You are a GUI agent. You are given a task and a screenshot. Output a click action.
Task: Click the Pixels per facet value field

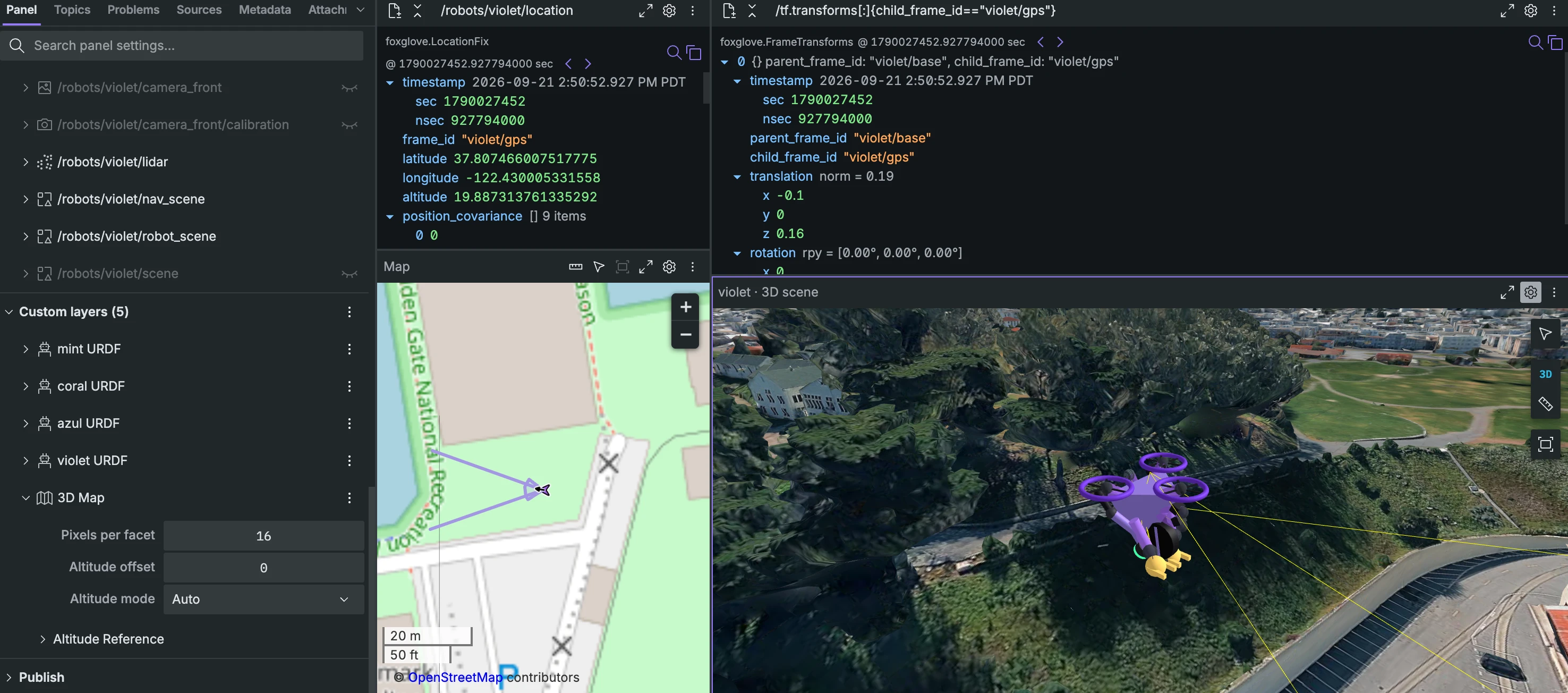point(263,536)
